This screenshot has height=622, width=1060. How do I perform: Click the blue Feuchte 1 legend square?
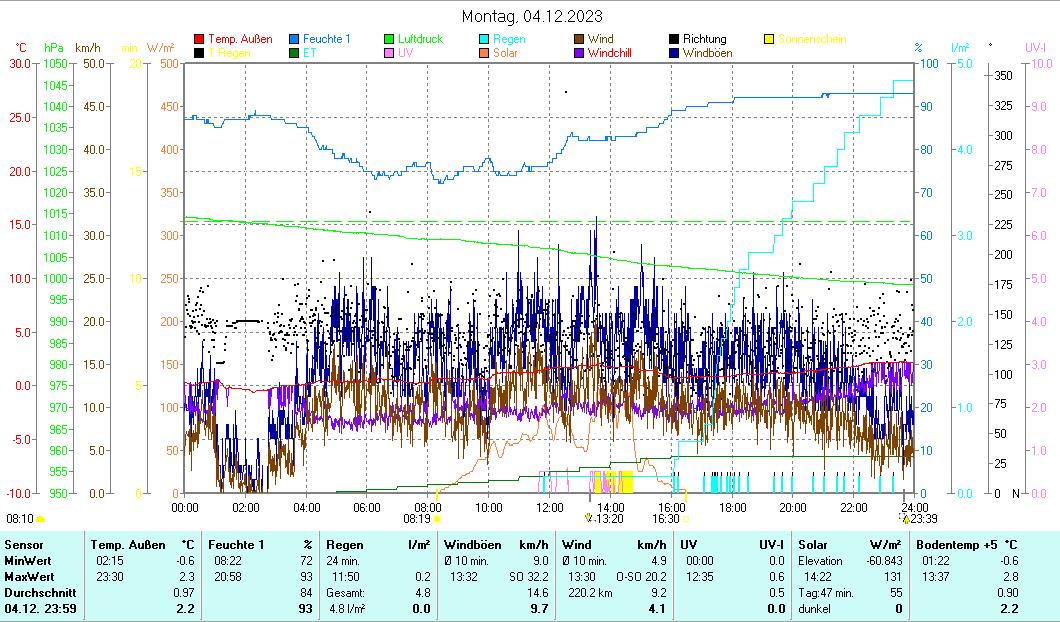pos(295,39)
